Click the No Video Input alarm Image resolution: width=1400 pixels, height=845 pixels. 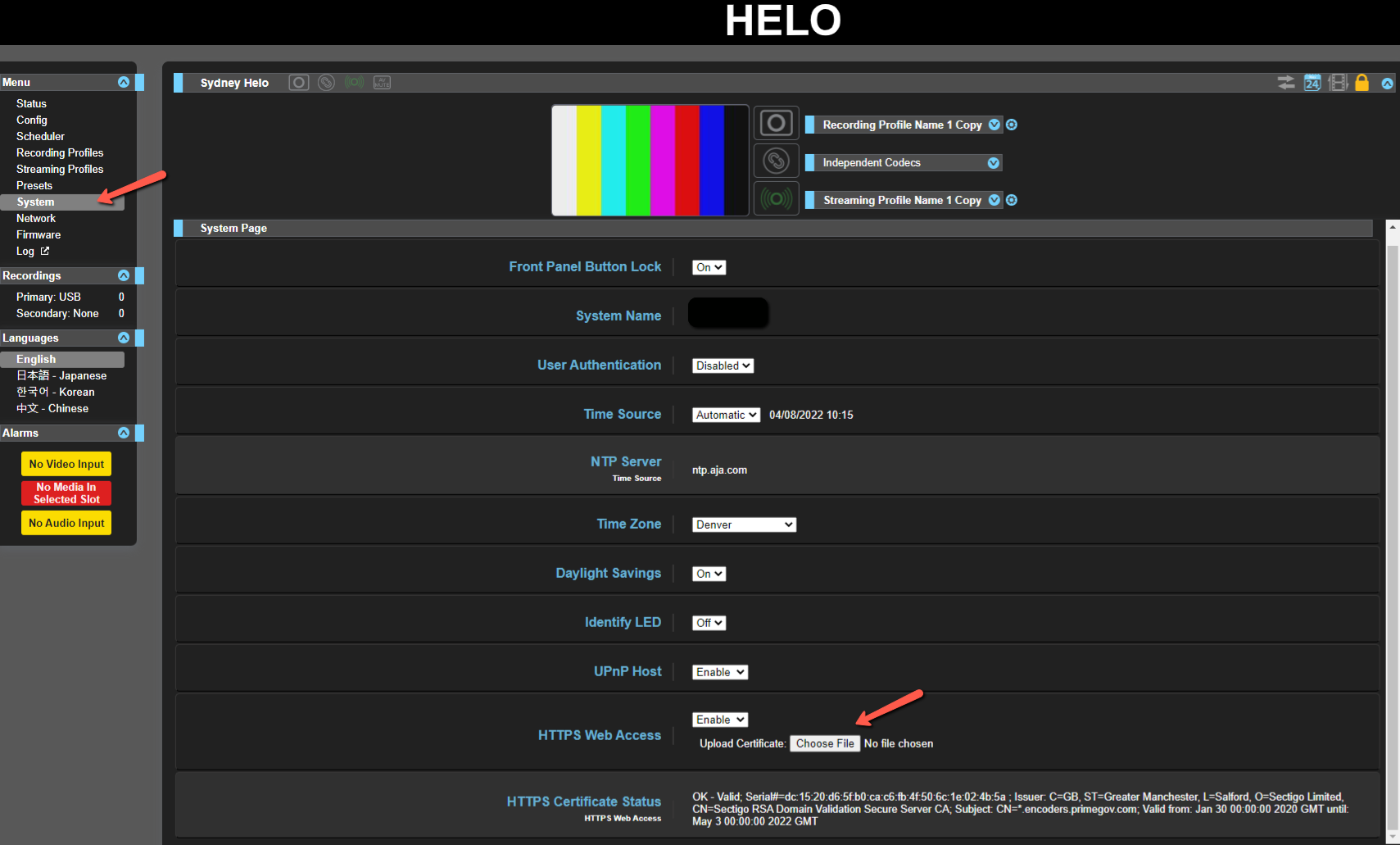(x=66, y=464)
